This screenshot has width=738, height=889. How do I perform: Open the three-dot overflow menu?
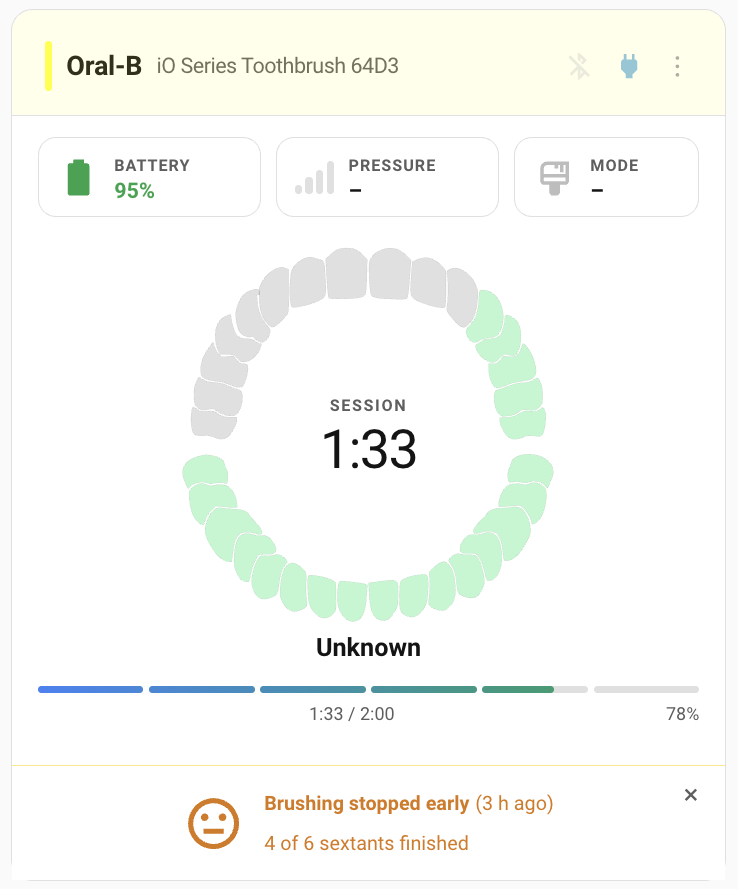click(x=677, y=66)
